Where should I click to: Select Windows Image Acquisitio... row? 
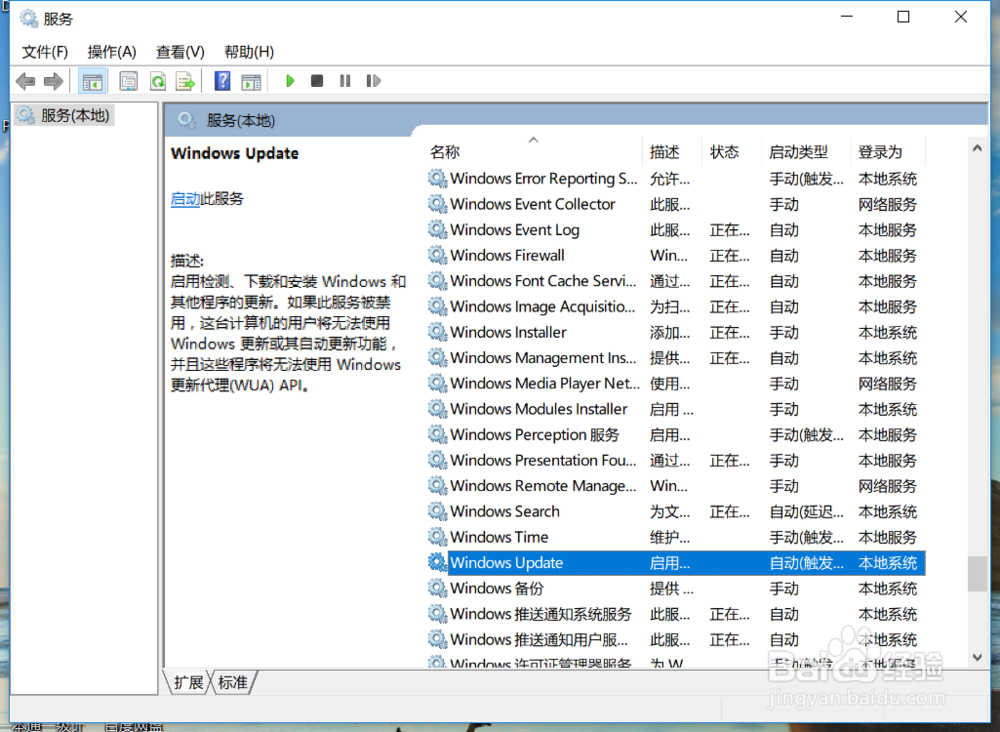(675, 307)
